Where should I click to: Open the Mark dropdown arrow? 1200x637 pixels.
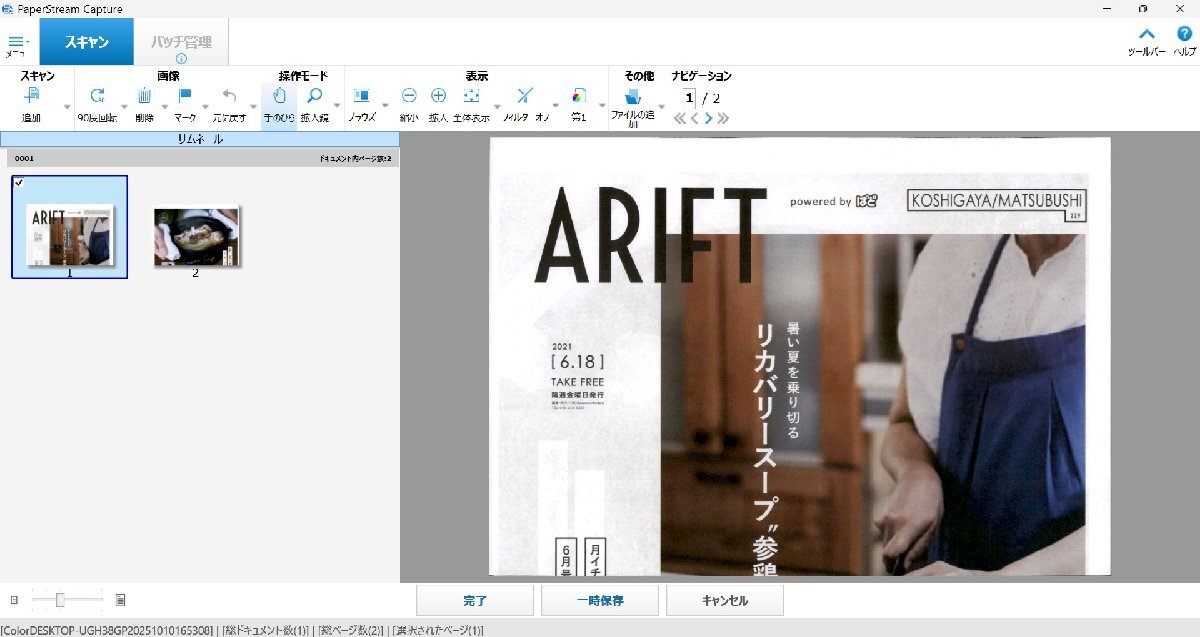point(206,106)
